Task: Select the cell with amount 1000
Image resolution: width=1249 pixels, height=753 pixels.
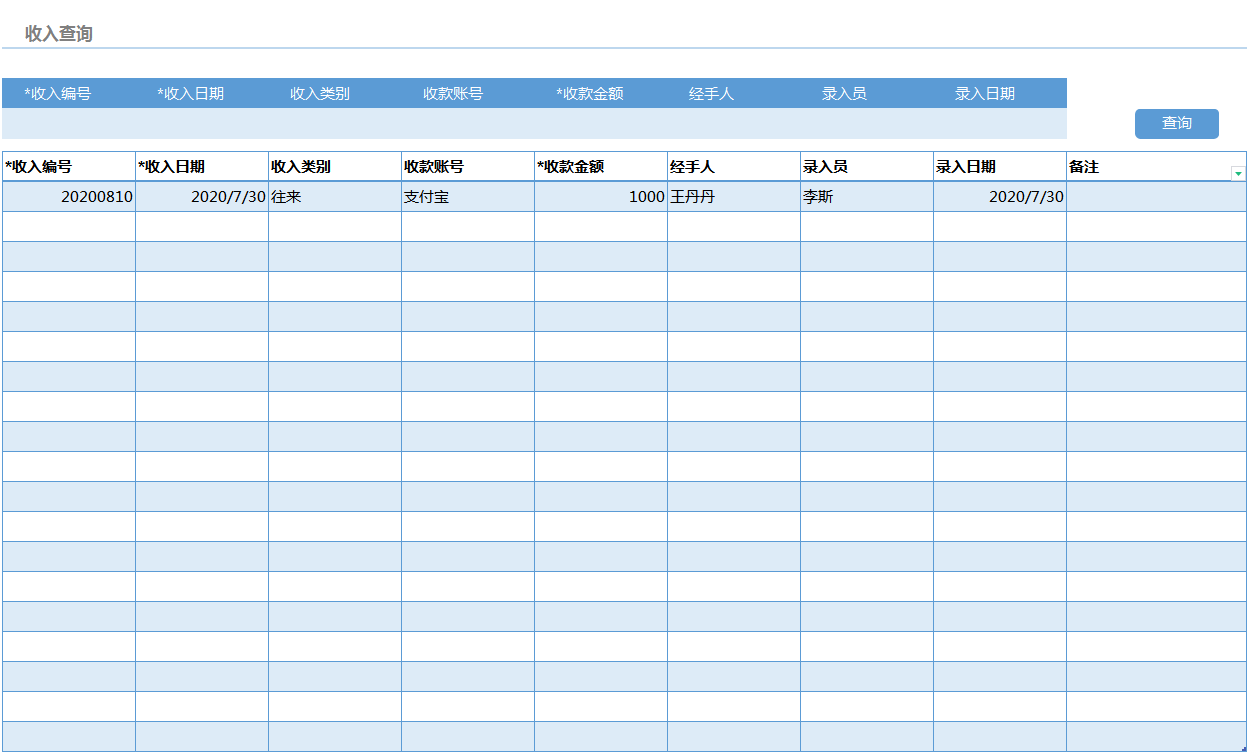Action: (x=600, y=197)
